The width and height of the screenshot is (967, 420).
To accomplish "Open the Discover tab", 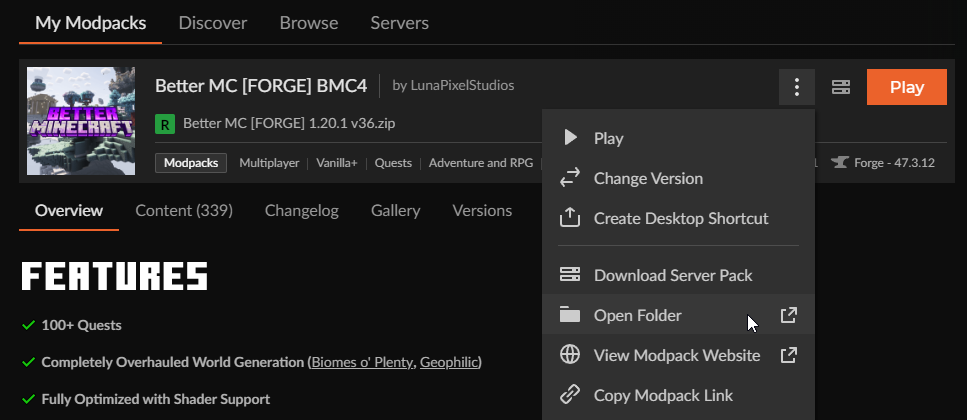I will coord(213,23).
